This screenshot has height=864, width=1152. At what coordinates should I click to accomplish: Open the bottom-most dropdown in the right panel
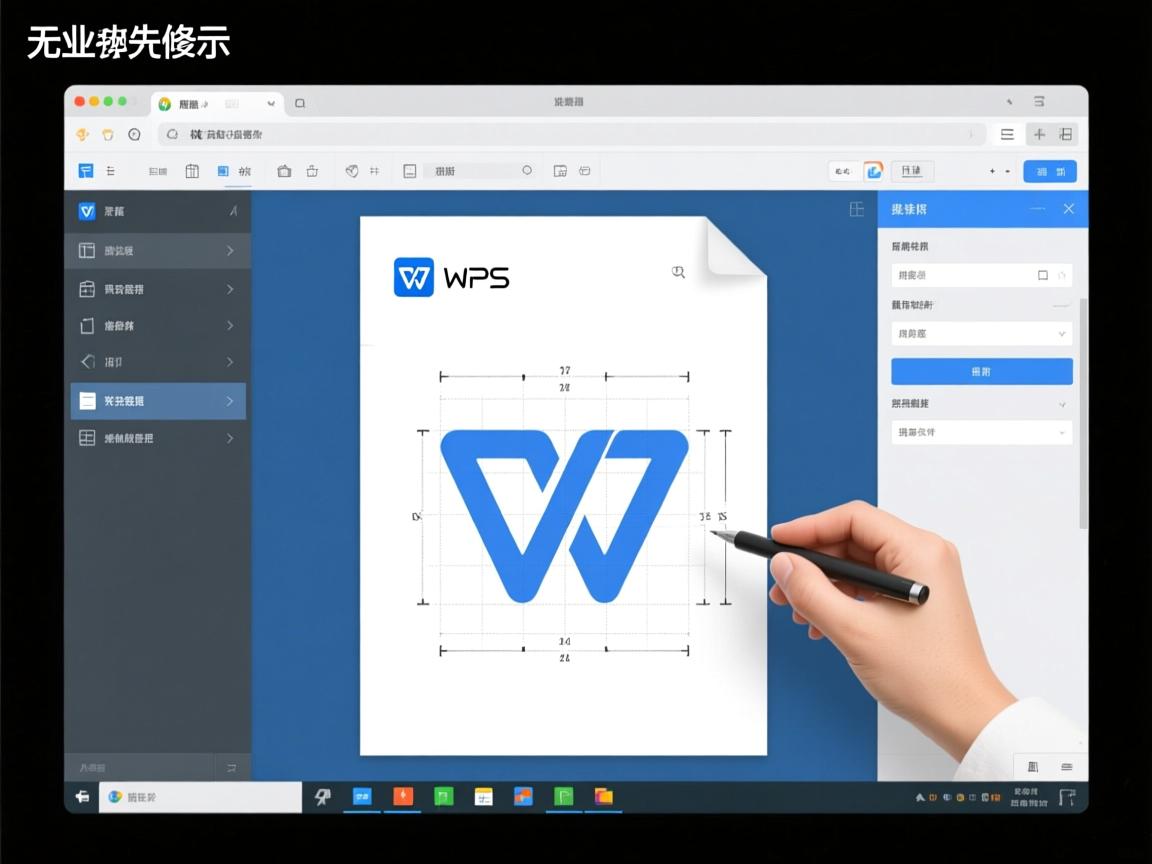click(981, 432)
